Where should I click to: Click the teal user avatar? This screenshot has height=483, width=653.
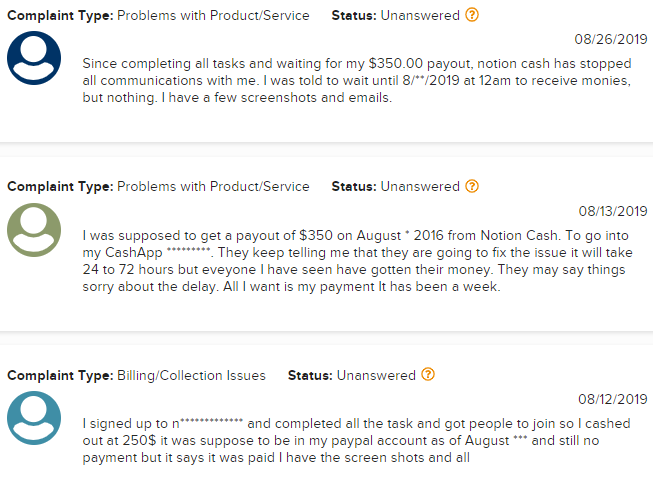34,418
